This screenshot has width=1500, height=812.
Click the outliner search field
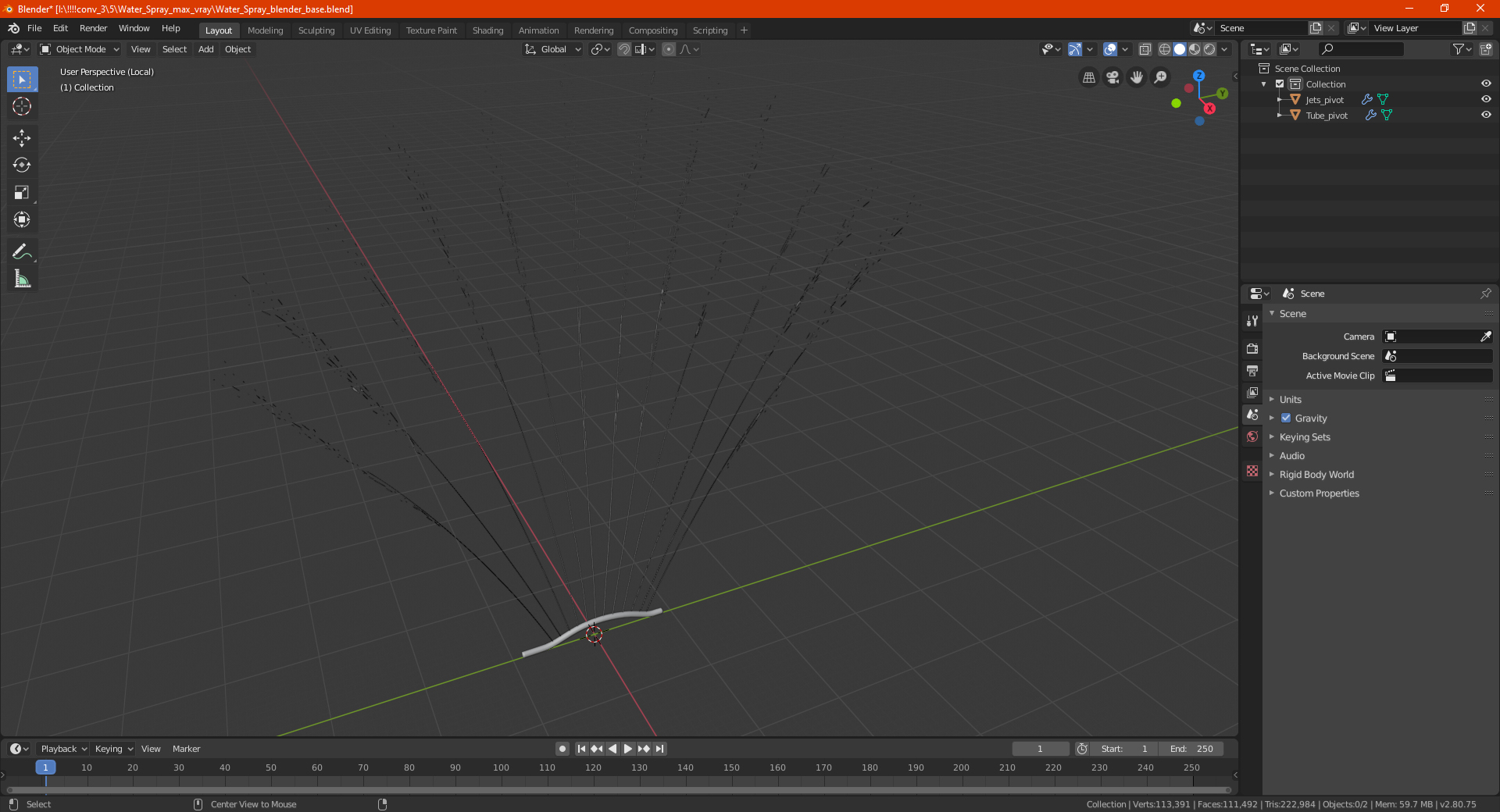tap(1360, 49)
